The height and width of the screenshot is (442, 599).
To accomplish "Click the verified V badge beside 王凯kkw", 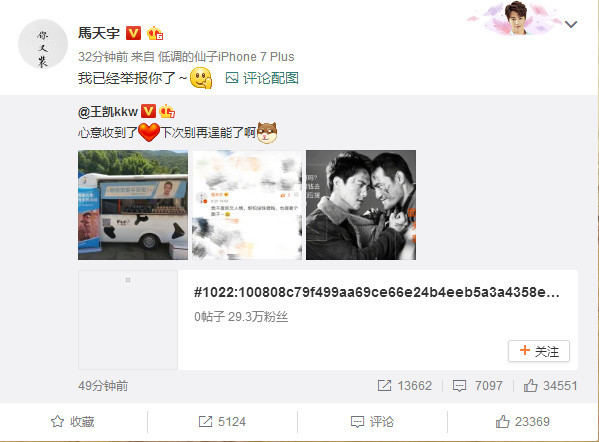I will [x=148, y=111].
